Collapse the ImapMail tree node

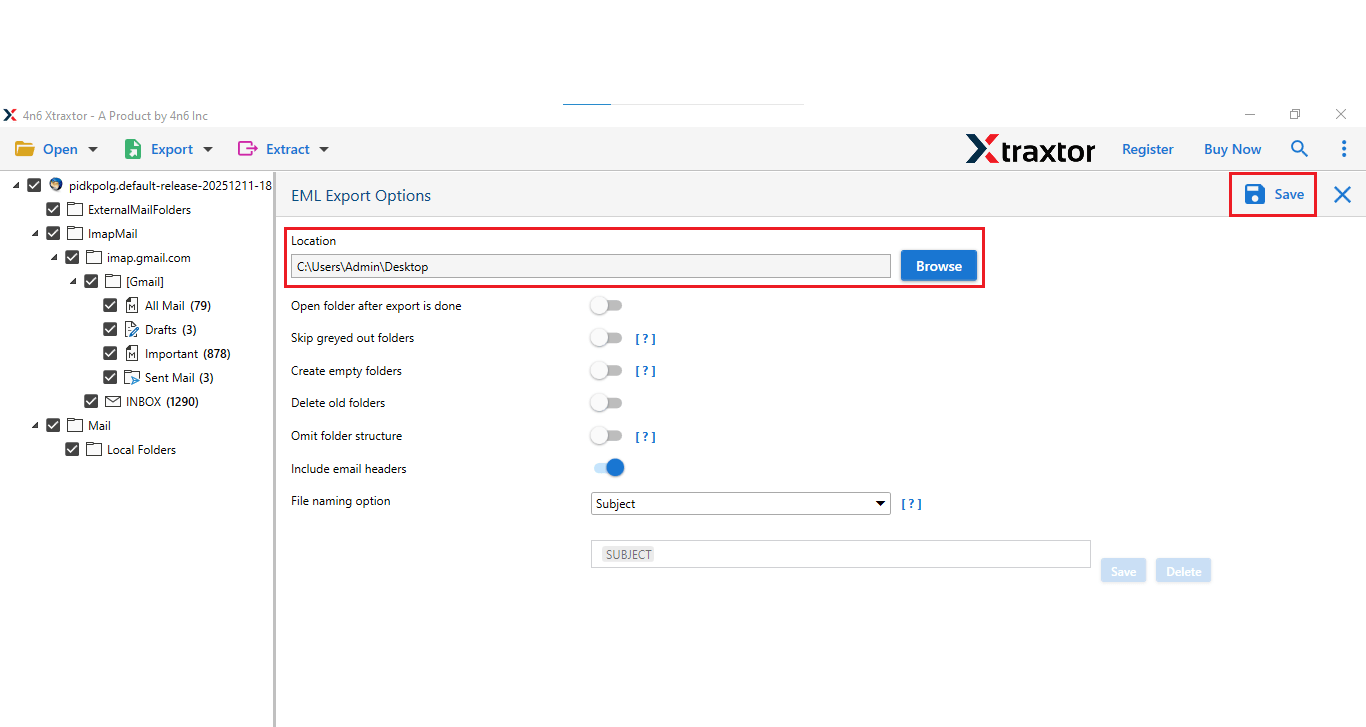tap(35, 234)
